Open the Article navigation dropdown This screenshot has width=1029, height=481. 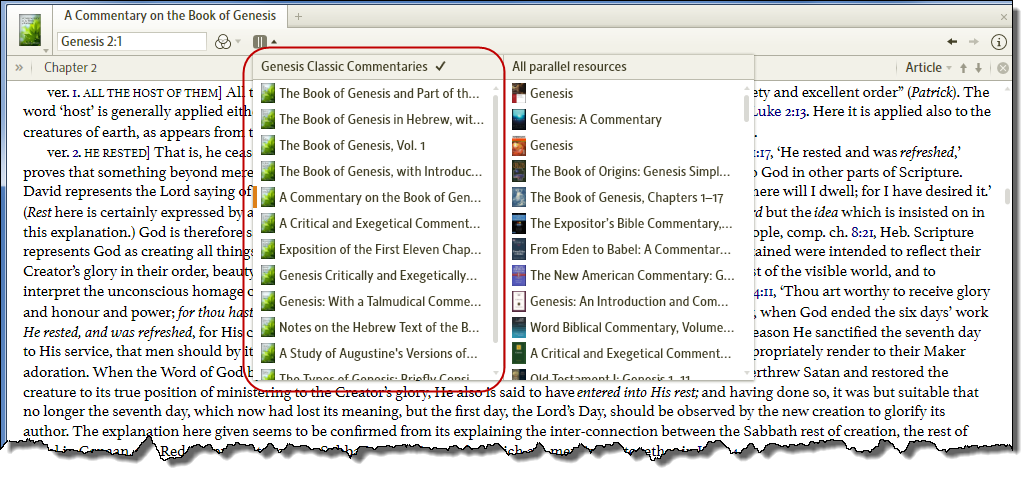(x=929, y=67)
